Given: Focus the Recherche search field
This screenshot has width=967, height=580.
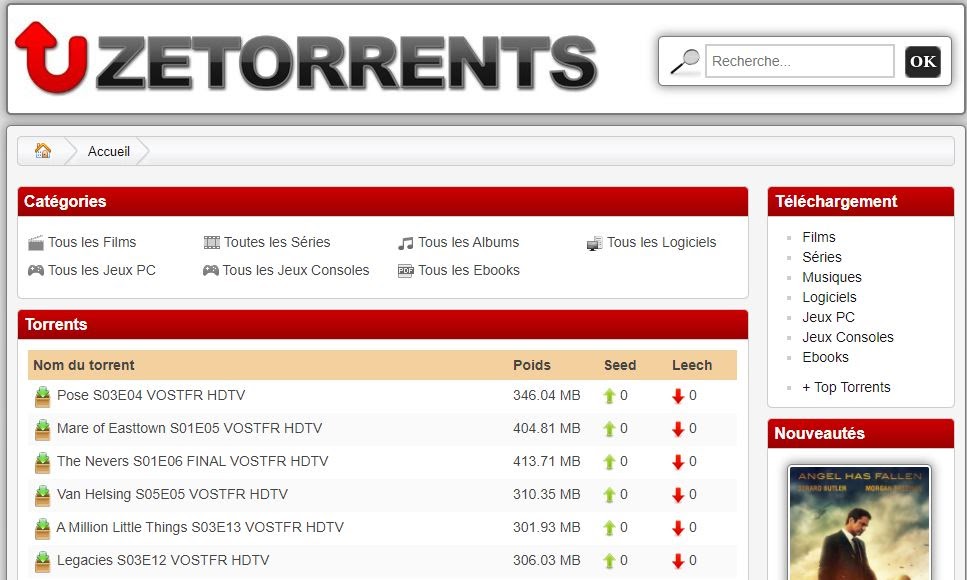Looking at the screenshot, I should click(799, 61).
